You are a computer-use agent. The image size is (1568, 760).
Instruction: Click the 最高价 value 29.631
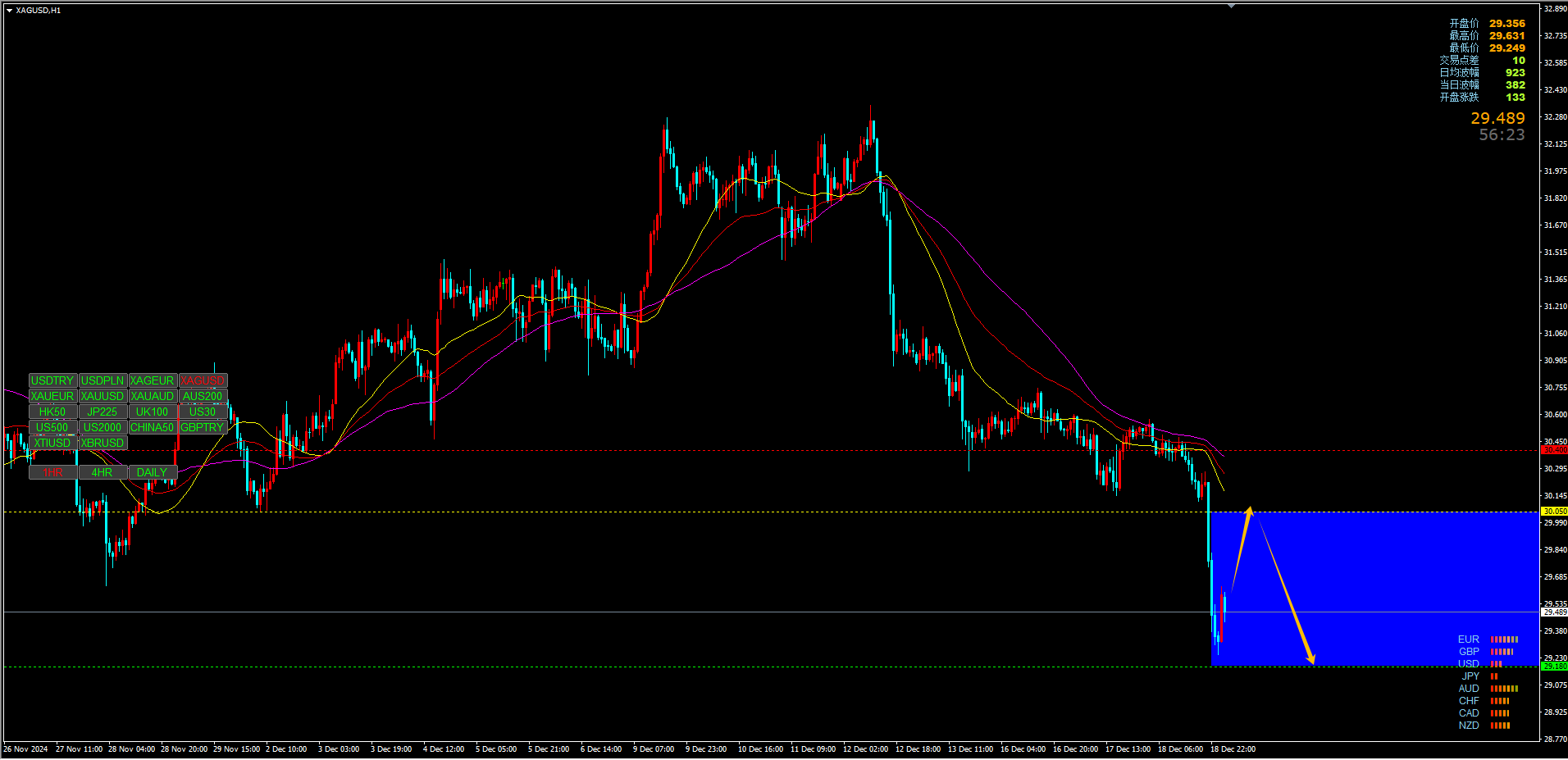tap(1507, 36)
